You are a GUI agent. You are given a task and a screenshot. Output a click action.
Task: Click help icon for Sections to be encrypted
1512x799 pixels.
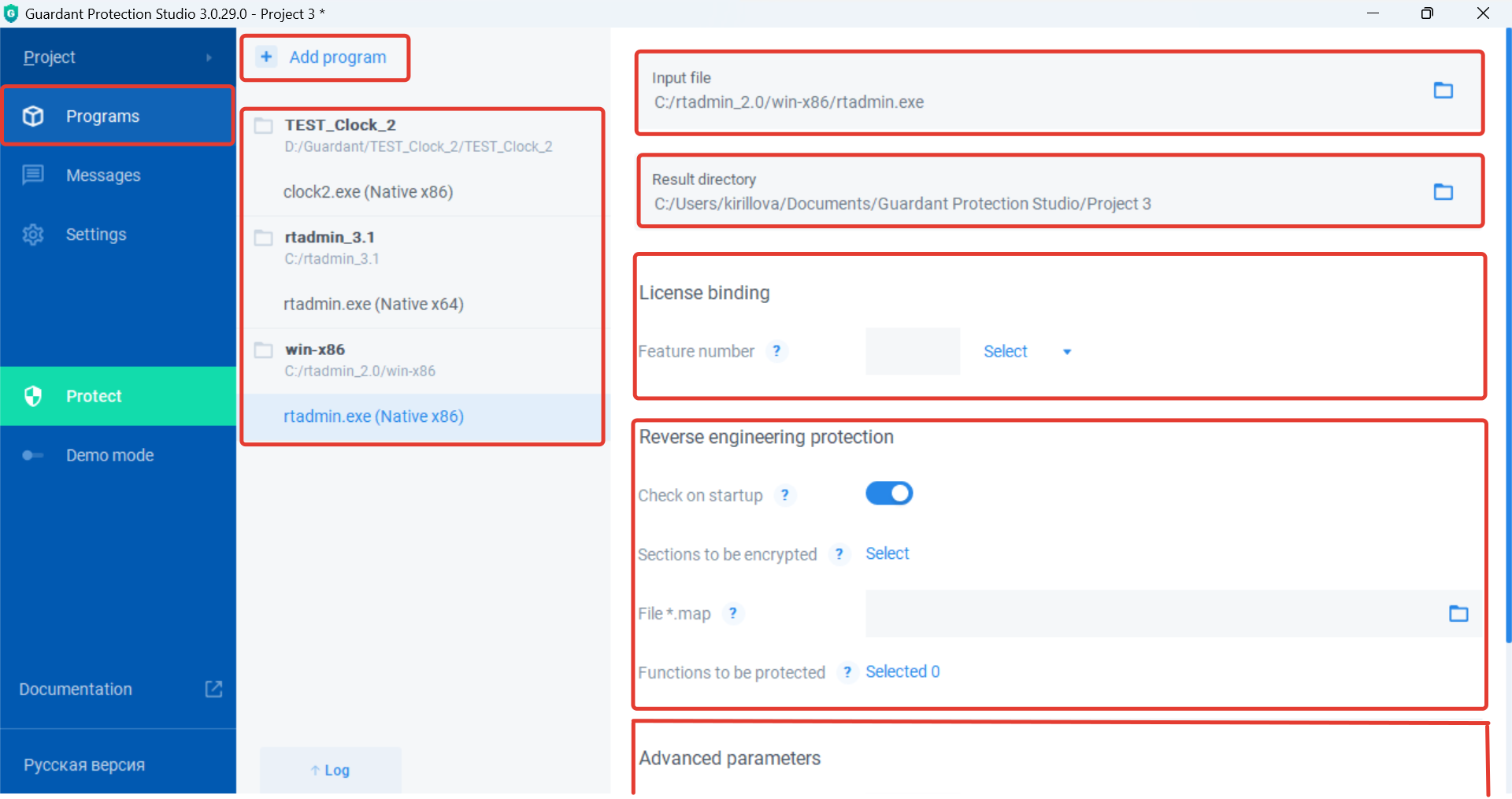[x=839, y=554]
